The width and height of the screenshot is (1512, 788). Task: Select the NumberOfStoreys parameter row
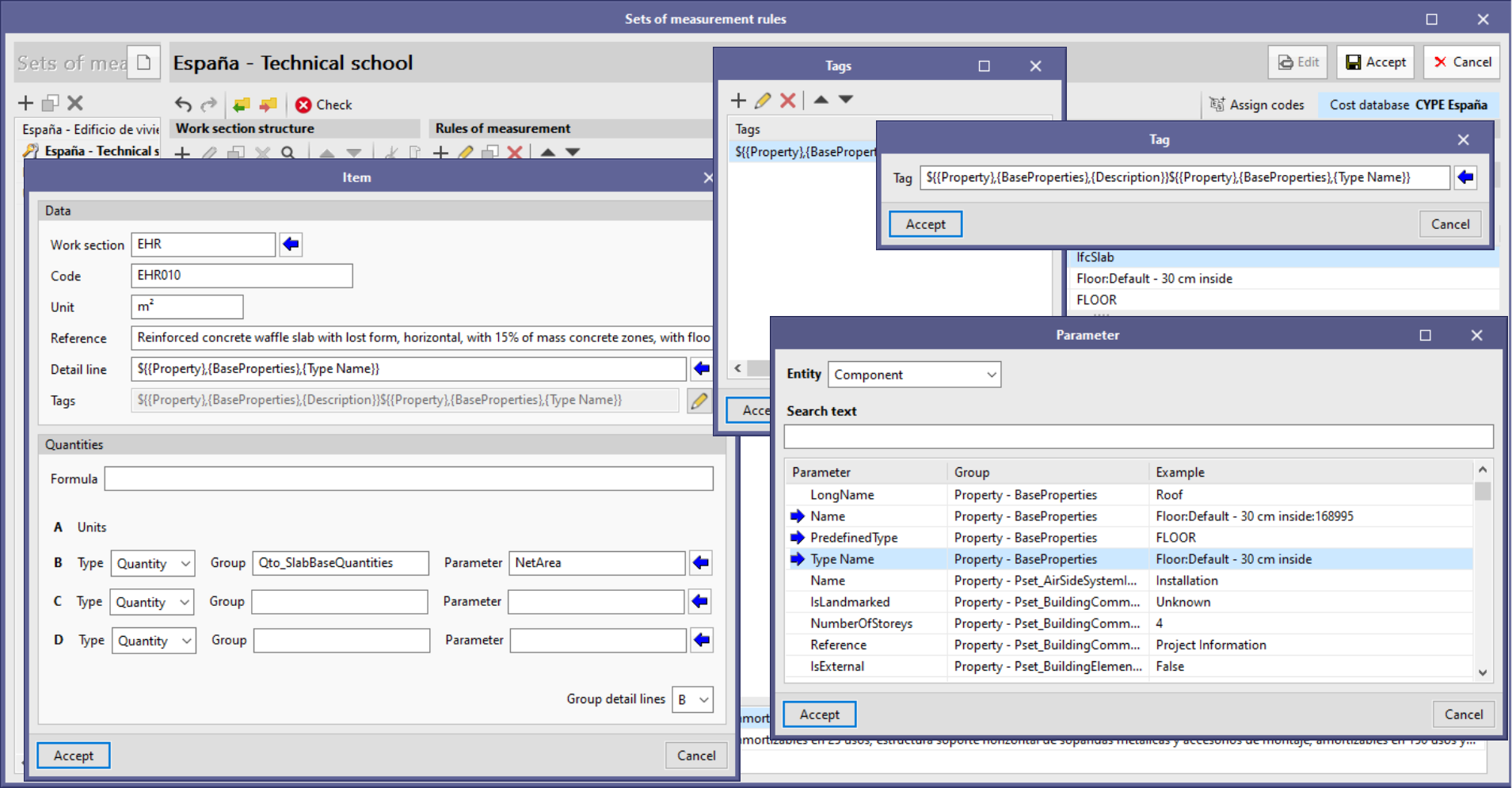coord(1129,623)
